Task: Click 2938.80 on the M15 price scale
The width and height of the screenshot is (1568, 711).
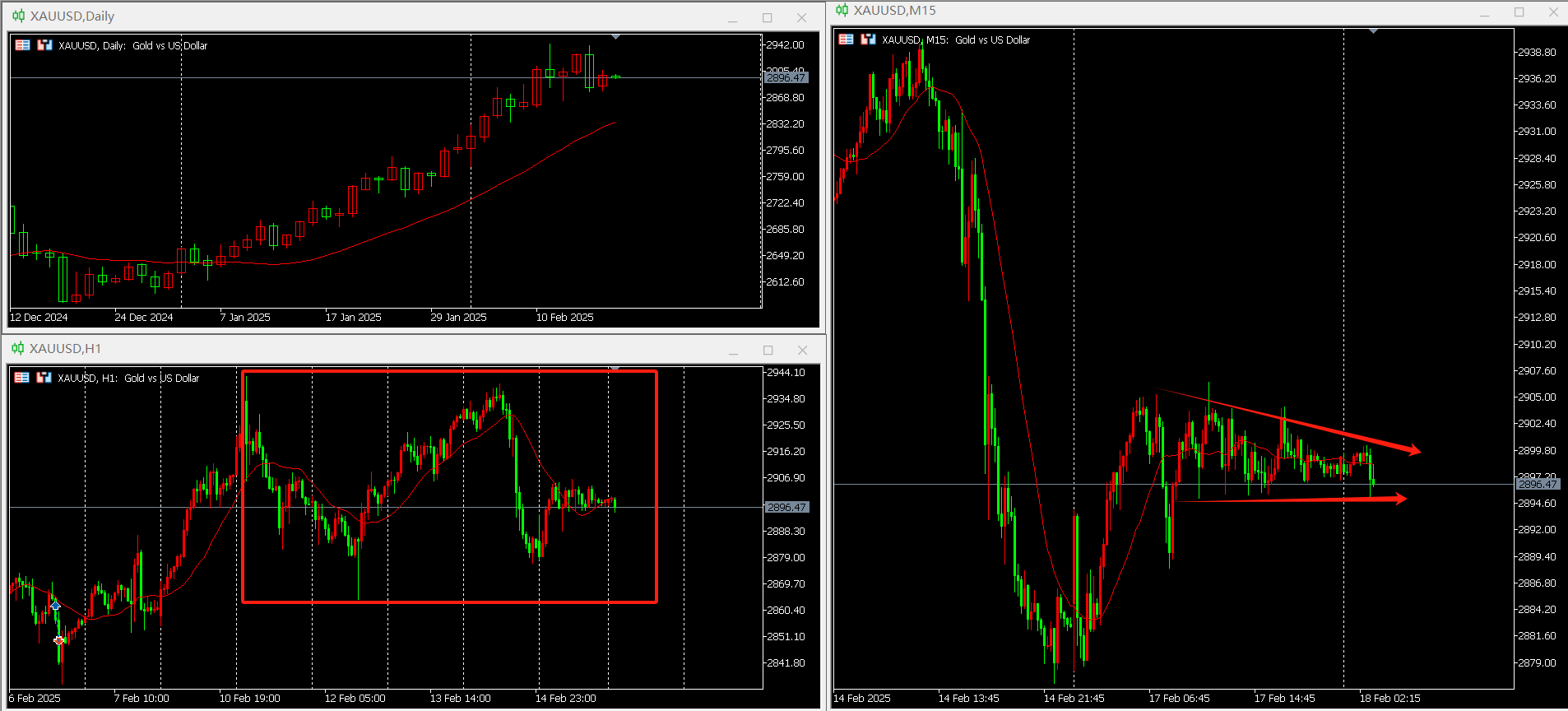Action: [1537, 52]
